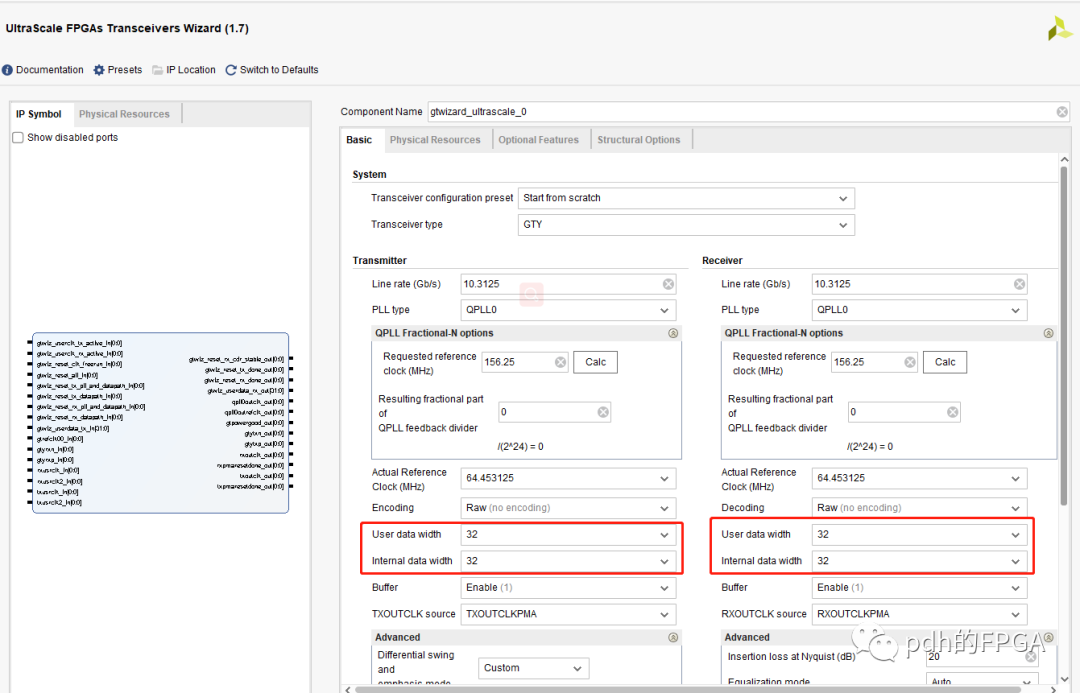Click Switch to Defaults refresh icon

(231, 70)
